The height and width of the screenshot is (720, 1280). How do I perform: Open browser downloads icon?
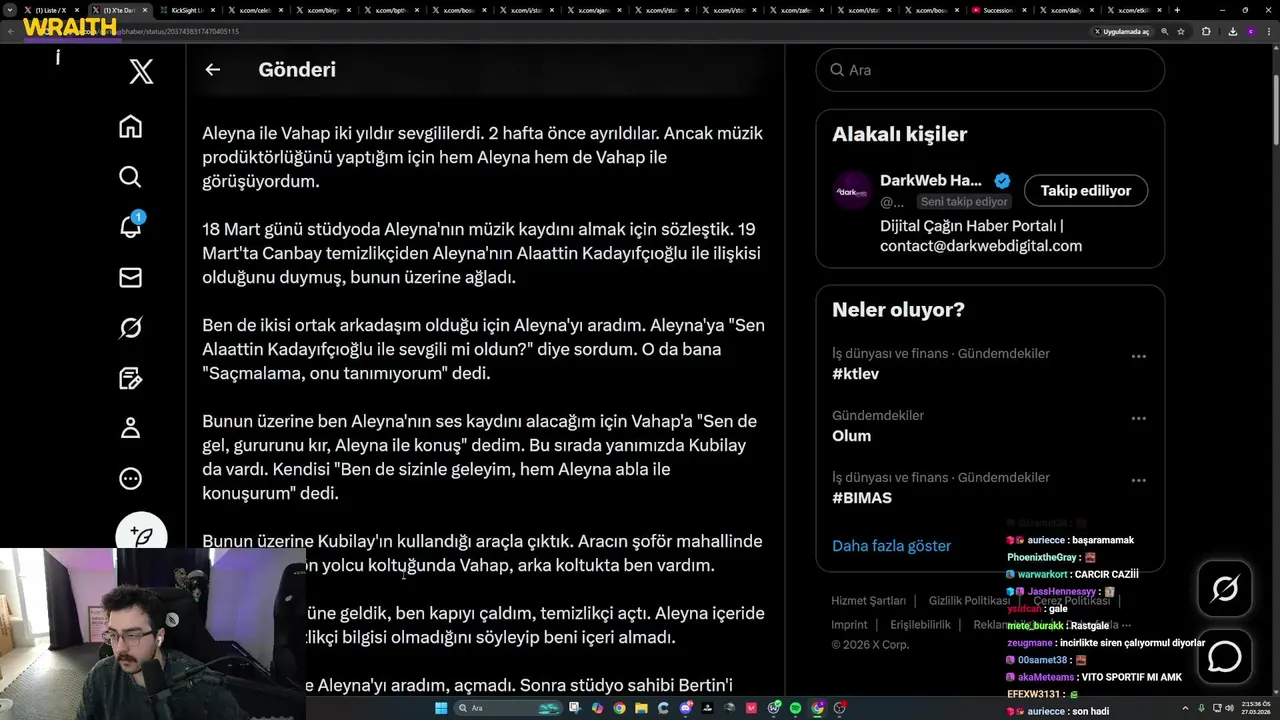pyautogui.click(x=1232, y=32)
